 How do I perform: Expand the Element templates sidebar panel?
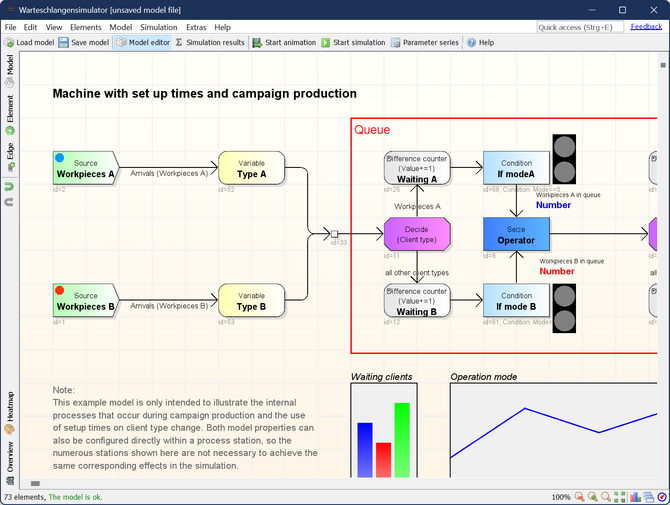10,114
